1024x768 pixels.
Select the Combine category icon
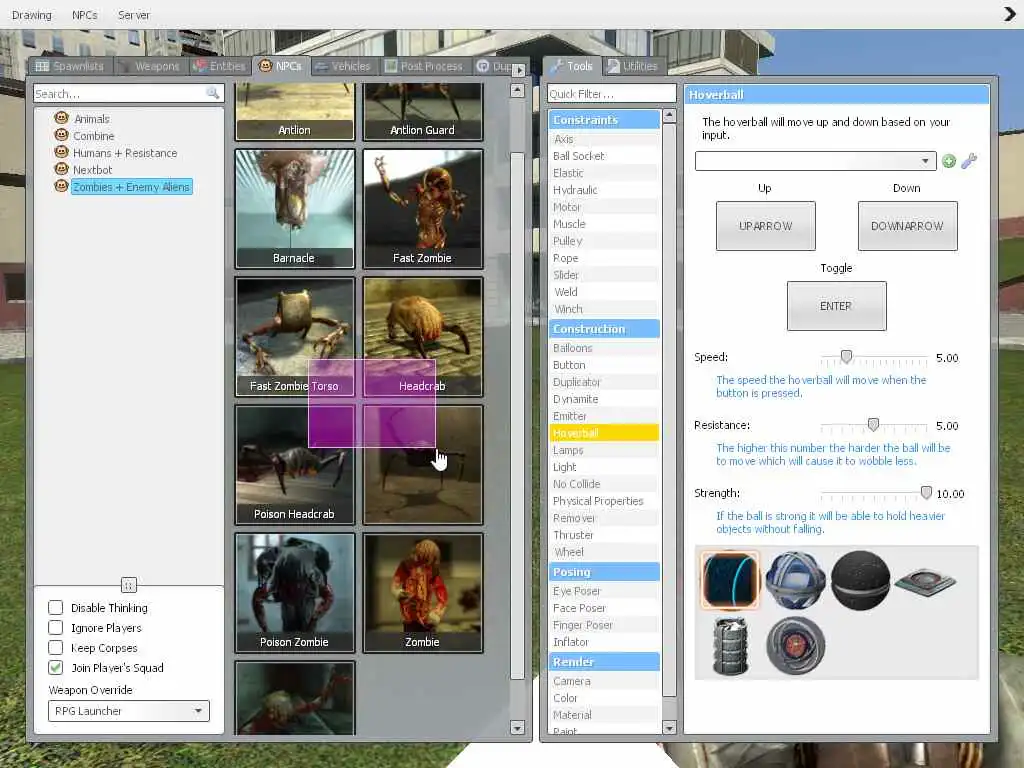click(x=61, y=135)
